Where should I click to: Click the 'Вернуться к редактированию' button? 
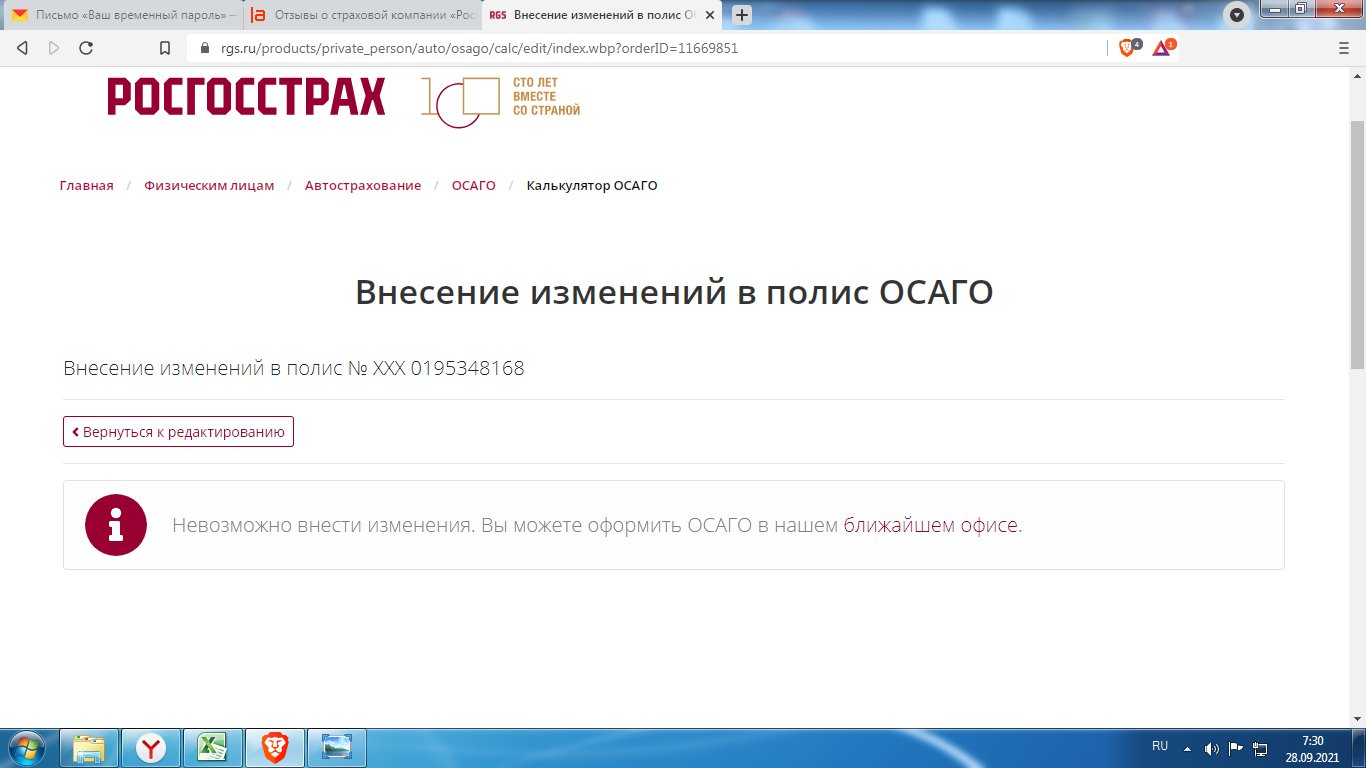[178, 432]
